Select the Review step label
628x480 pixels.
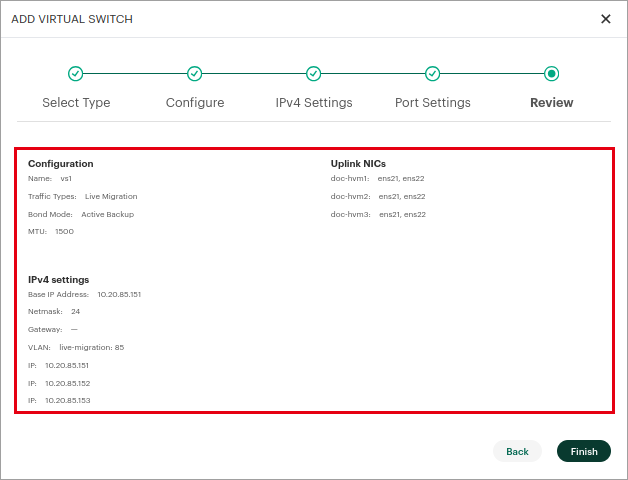click(x=552, y=103)
